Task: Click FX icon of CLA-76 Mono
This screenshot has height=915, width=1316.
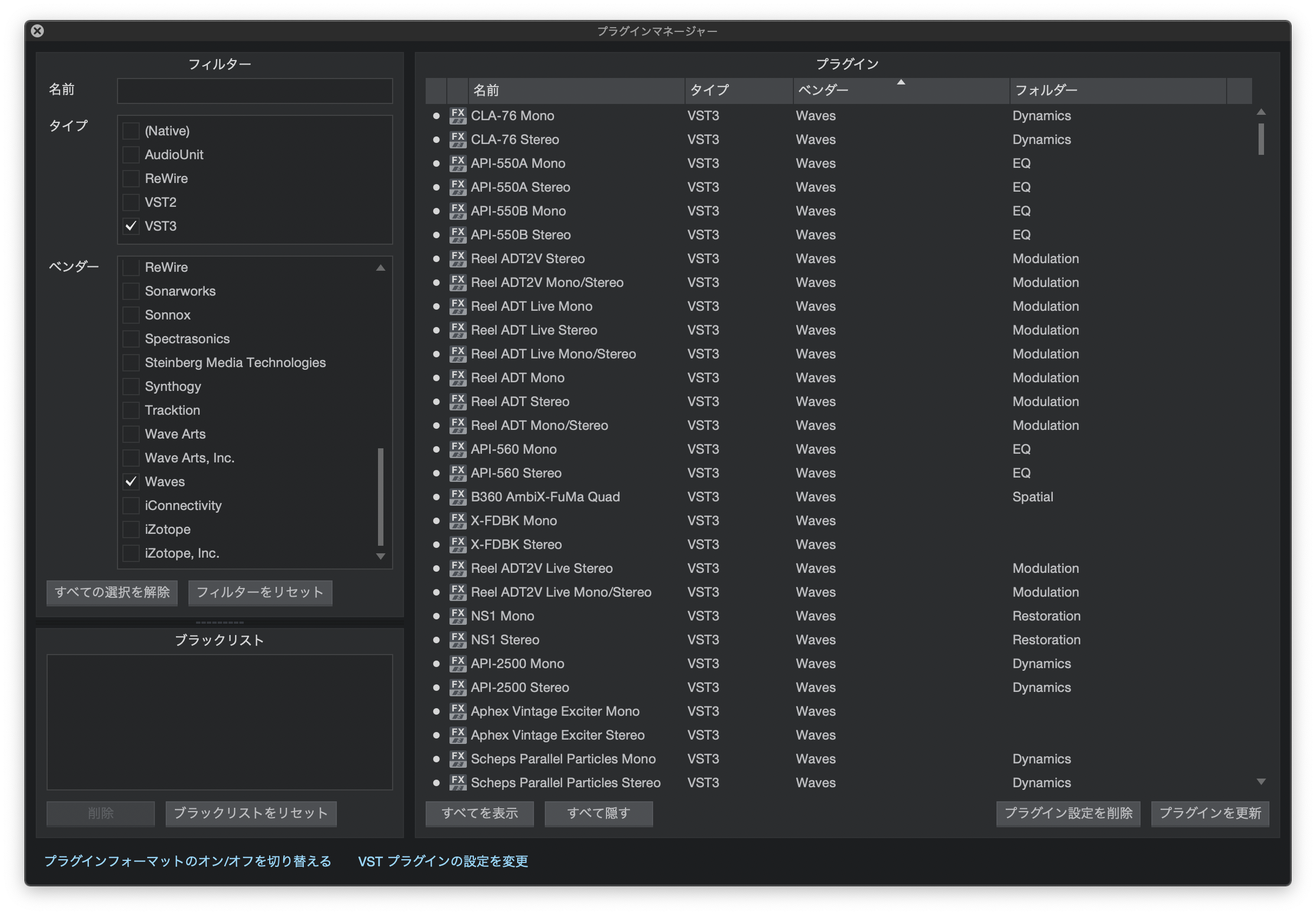Action: tap(458, 116)
